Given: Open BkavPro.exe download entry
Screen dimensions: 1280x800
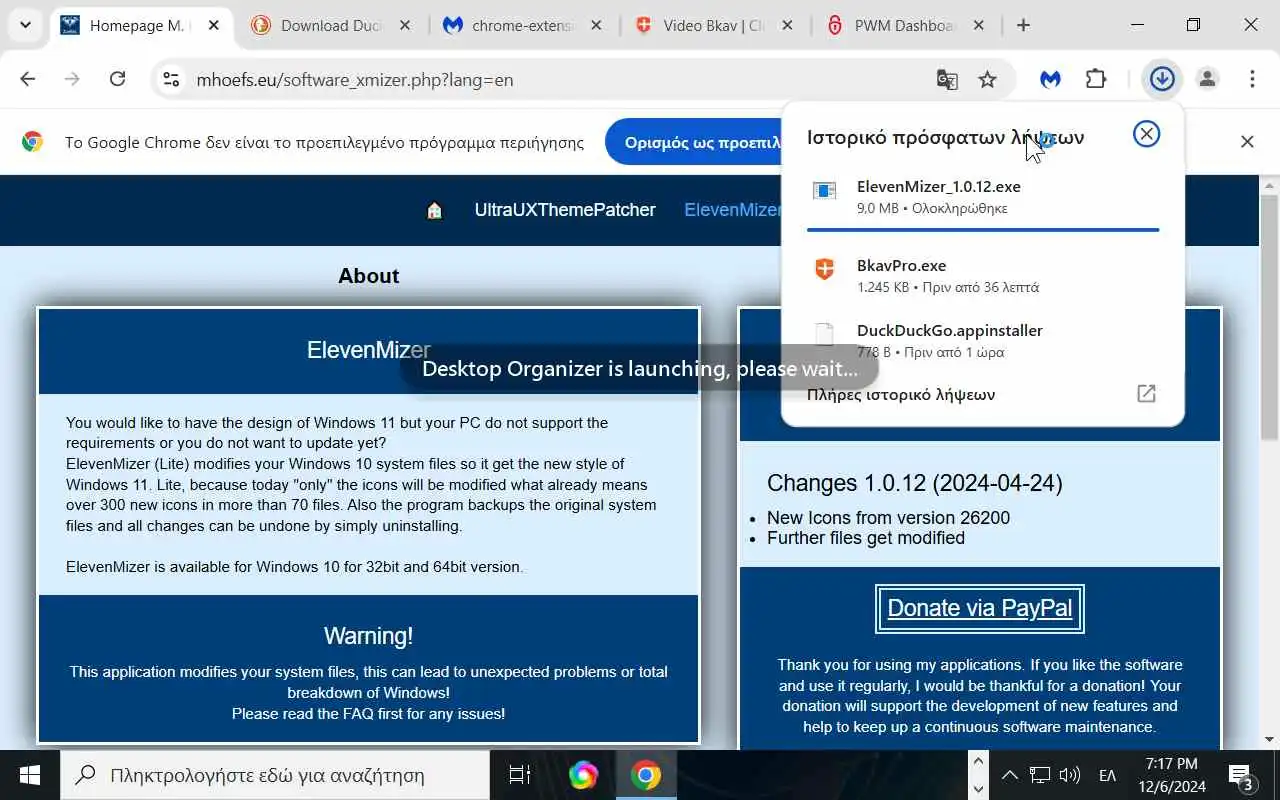Looking at the screenshot, I should (x=983, y=275).
